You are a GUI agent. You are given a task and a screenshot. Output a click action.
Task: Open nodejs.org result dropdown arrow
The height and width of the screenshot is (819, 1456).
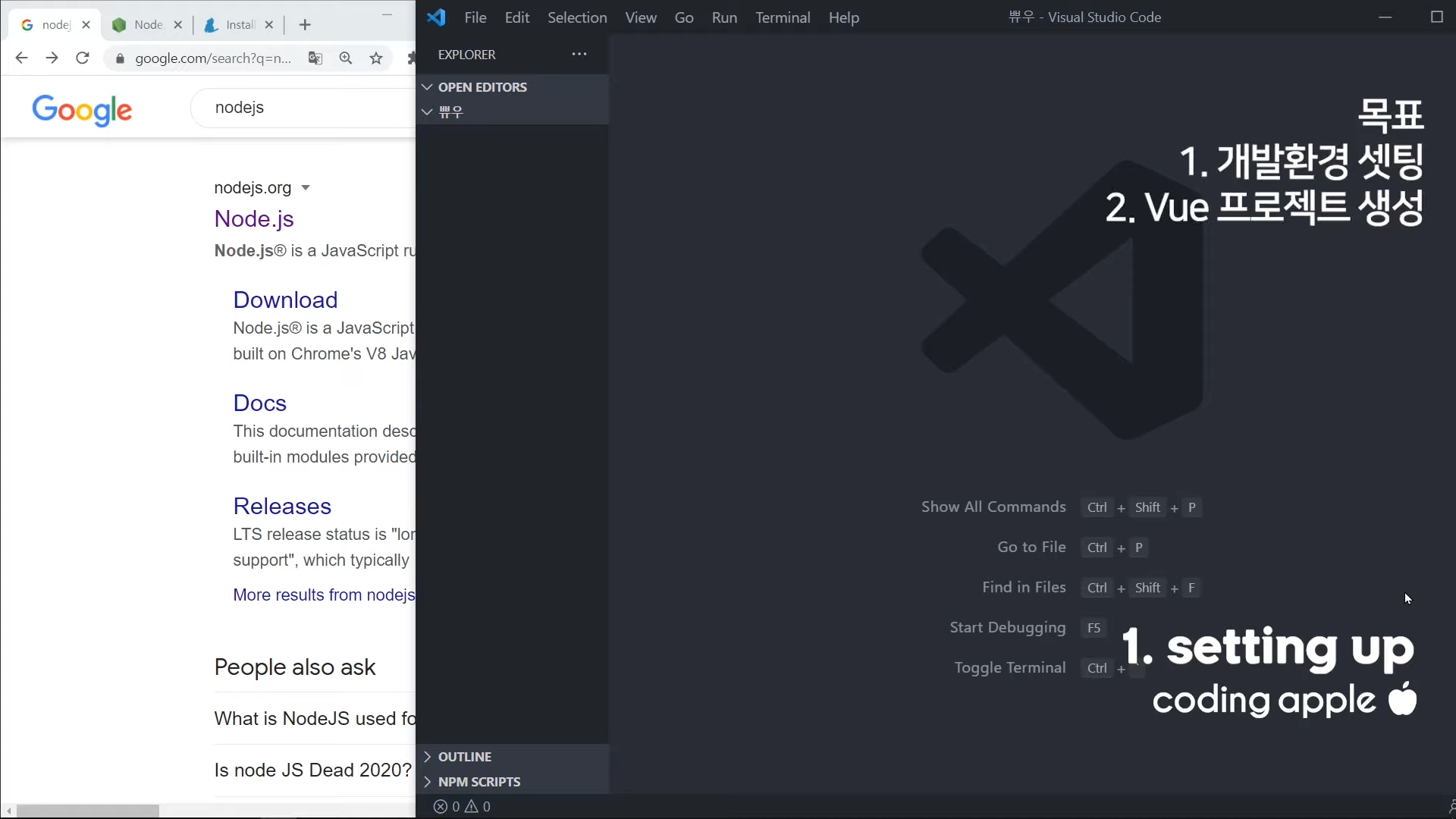[x=306, y=188]
